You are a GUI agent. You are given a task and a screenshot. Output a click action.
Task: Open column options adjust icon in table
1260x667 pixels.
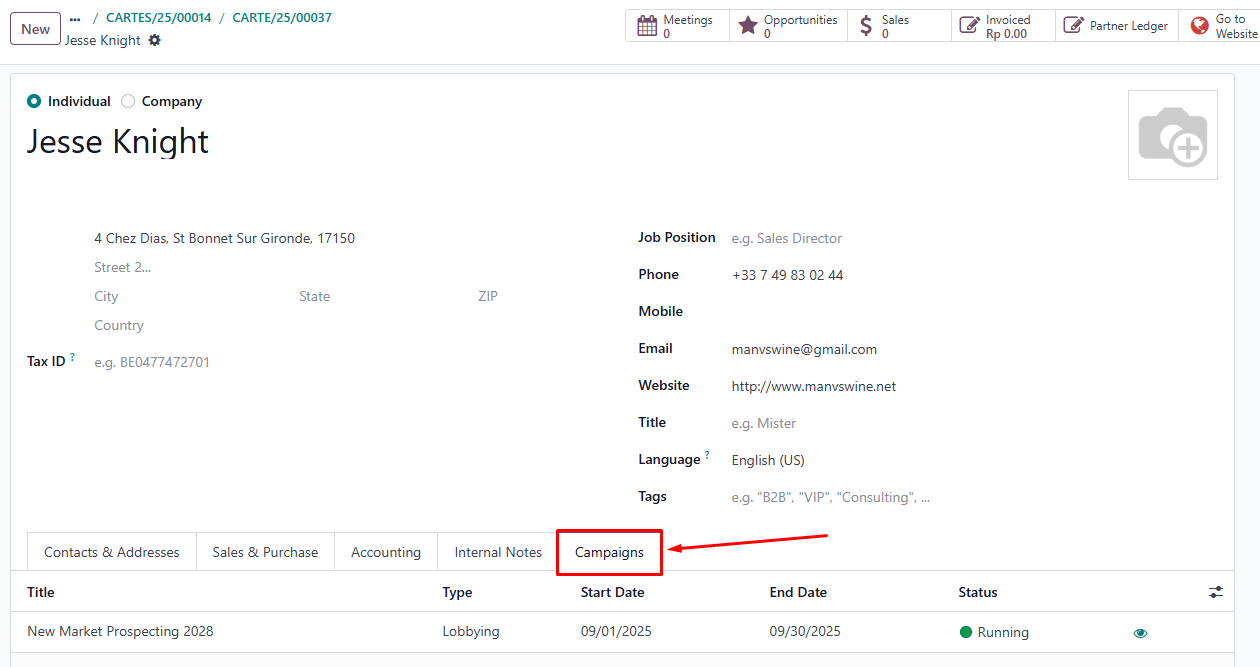[x=1215, y=592]
